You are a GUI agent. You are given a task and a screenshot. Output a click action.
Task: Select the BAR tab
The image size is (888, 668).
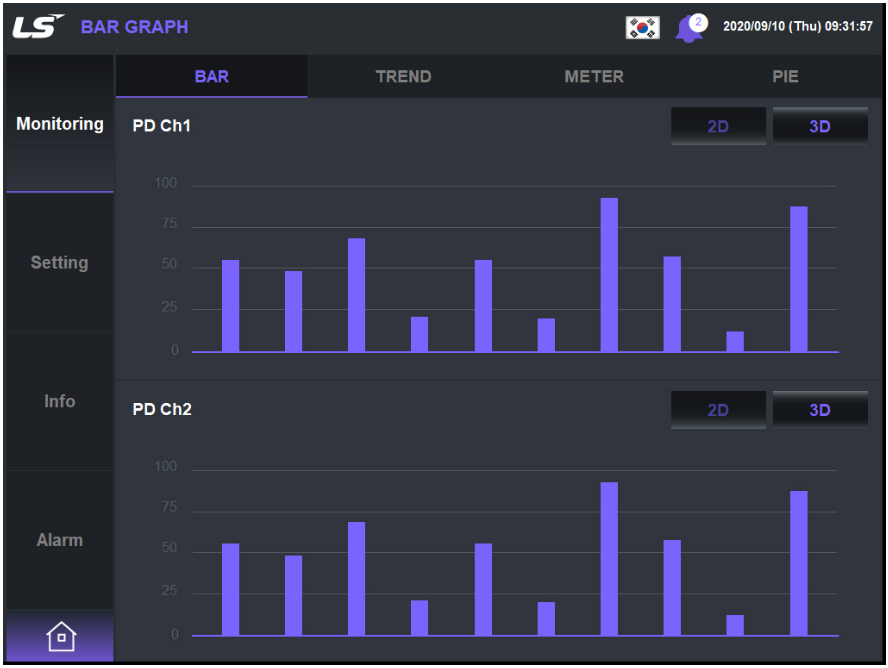212,76
